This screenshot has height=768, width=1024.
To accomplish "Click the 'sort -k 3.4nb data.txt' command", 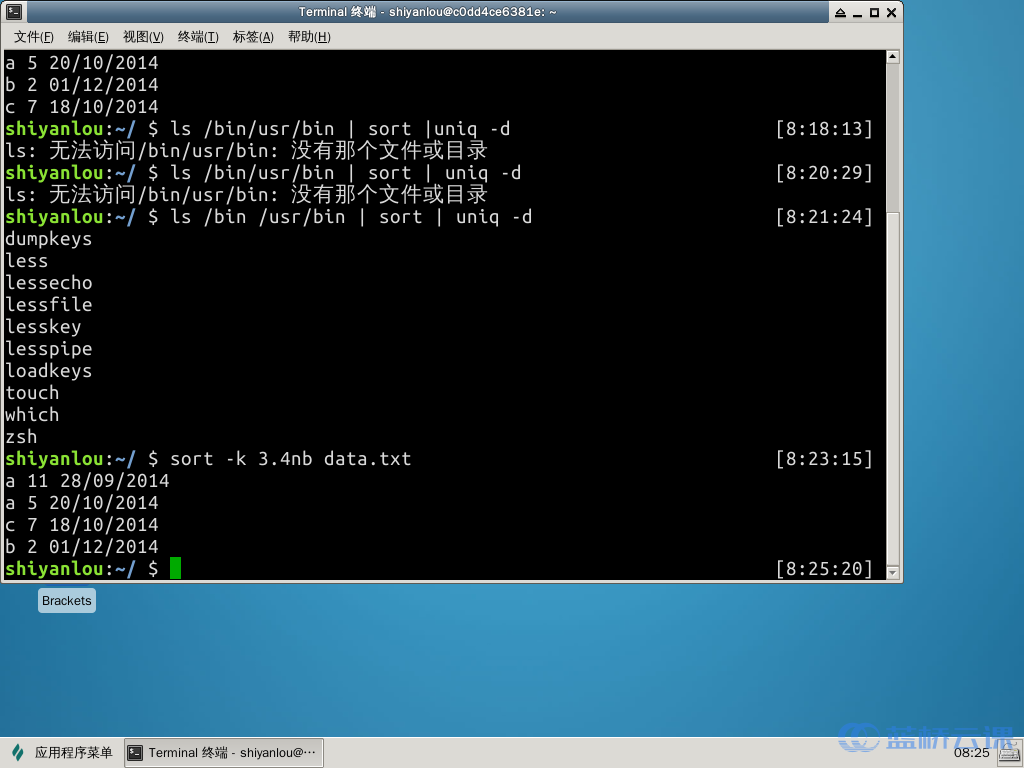I will pos(291,459).
